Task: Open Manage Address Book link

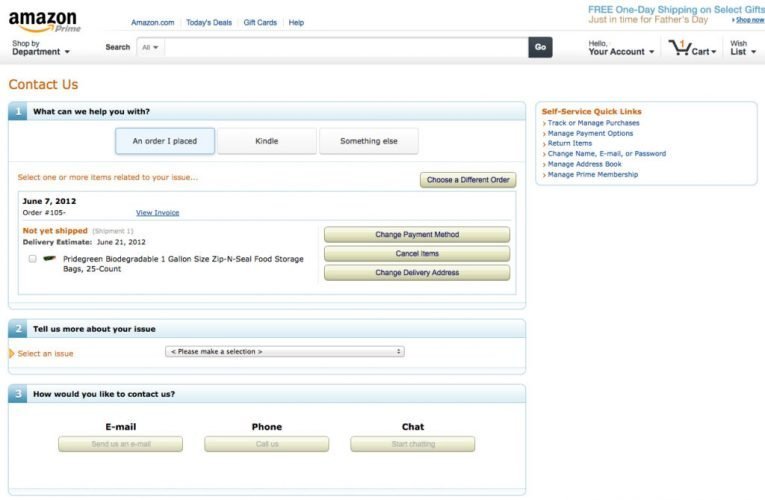Action: click(584, 164)
